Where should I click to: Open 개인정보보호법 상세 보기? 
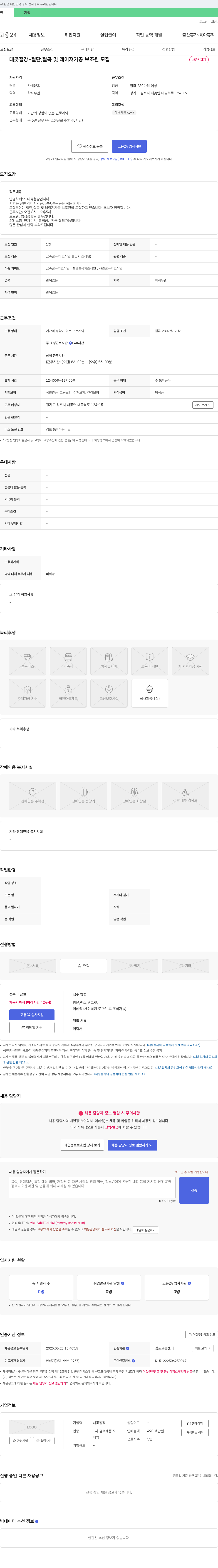(x=82, y=1145)
